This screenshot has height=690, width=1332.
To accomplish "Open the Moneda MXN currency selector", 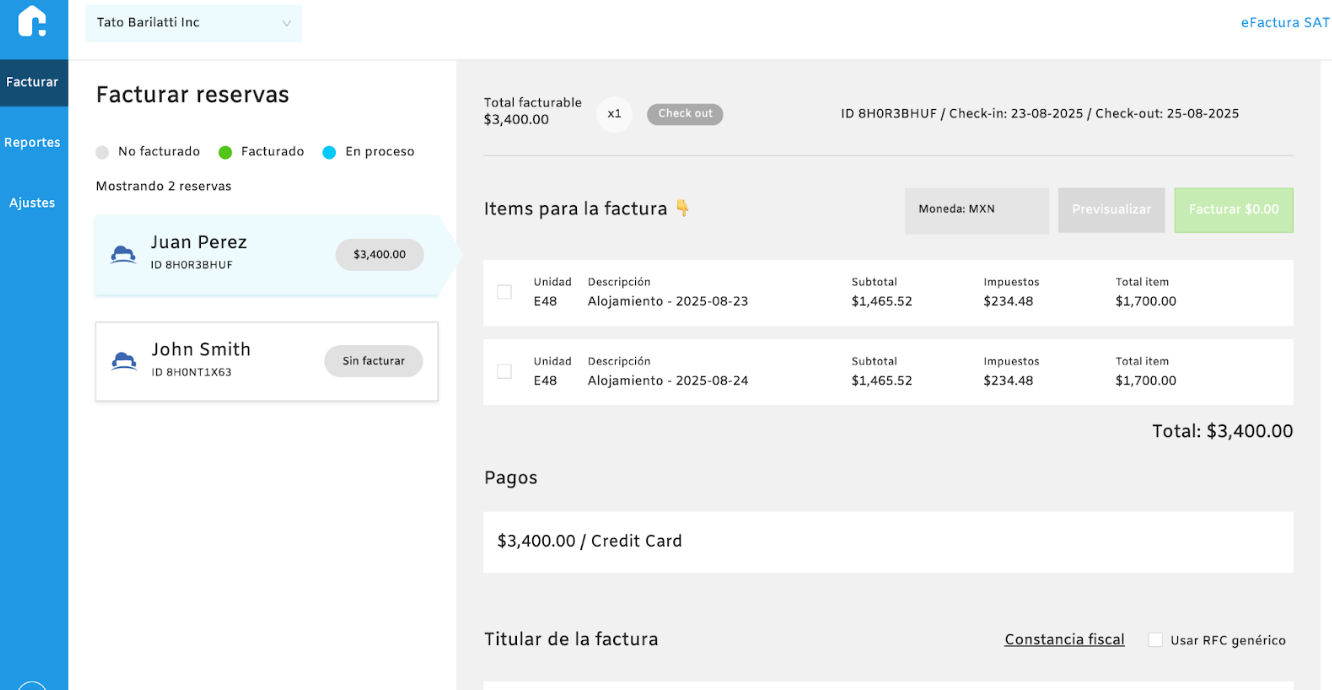I will pyautogui.click(x=976, y=210).
